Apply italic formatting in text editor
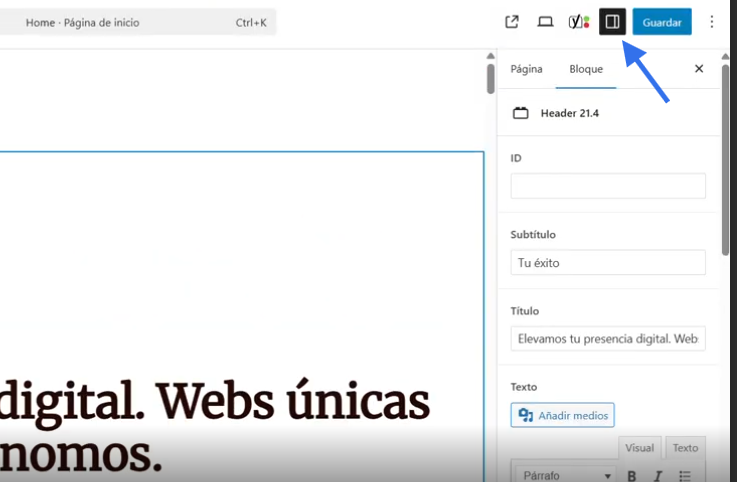The image size is (737, 482). tap(658, 475)
